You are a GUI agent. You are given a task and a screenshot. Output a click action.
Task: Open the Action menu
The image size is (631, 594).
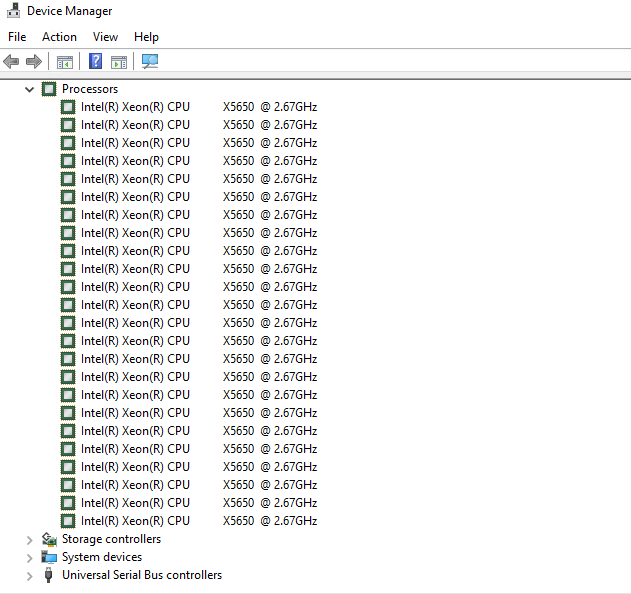tap(59, 37)
